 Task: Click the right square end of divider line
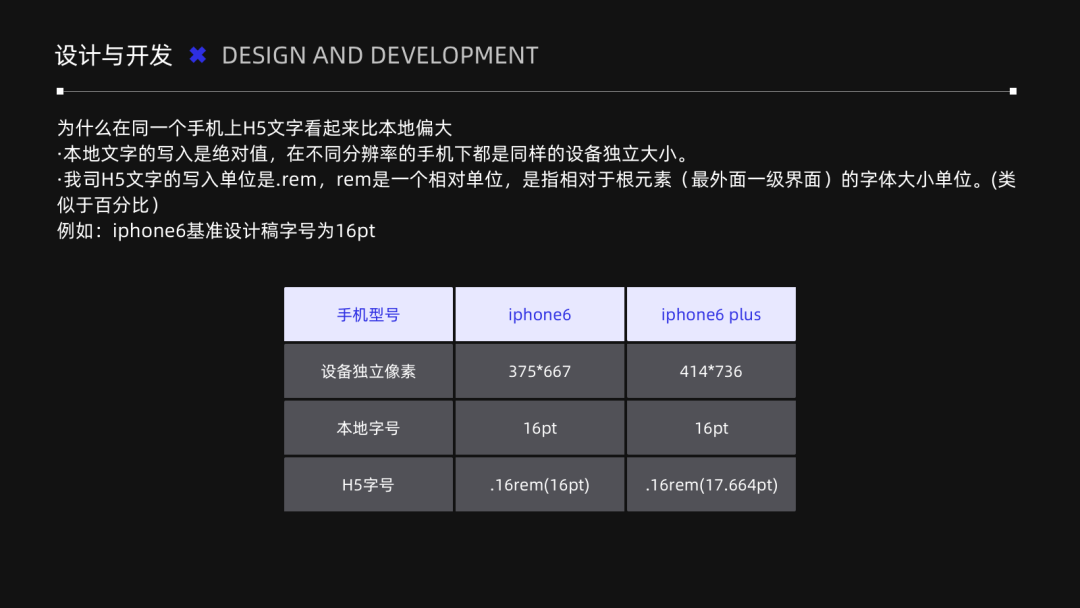tap(1013, 91)
